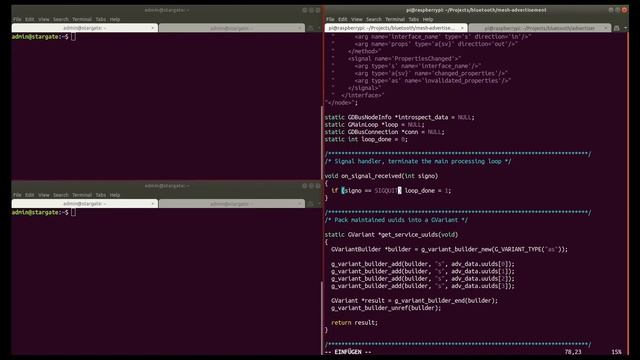Open tab list dropdown arrow in raspberrypi terminal
The width and height of the screenshot is (640, 360).
coord(625,28)
